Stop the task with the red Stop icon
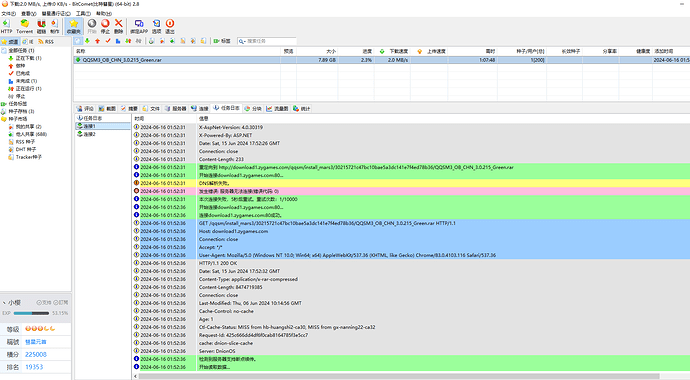 click(105, 26)
